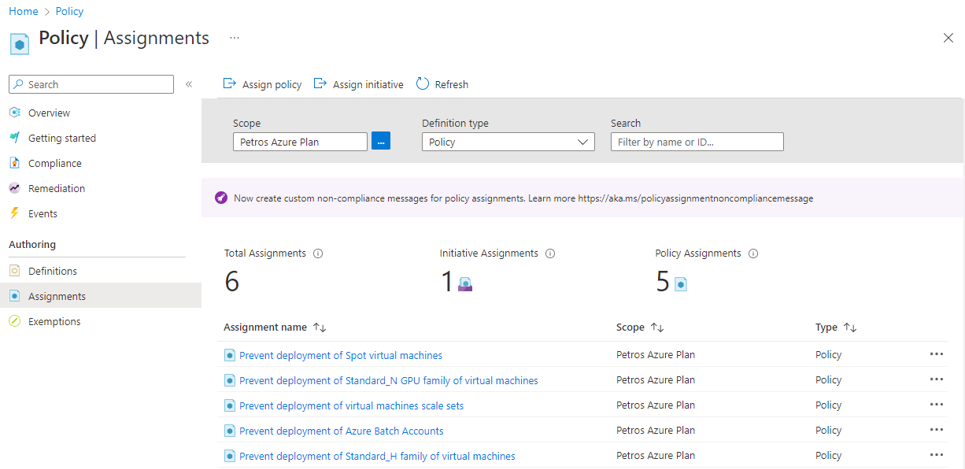The height and width of the screenshot is (469, 965).
Task: Click the info icon next to Total Assignments
Action: click(x=318, y=254)
